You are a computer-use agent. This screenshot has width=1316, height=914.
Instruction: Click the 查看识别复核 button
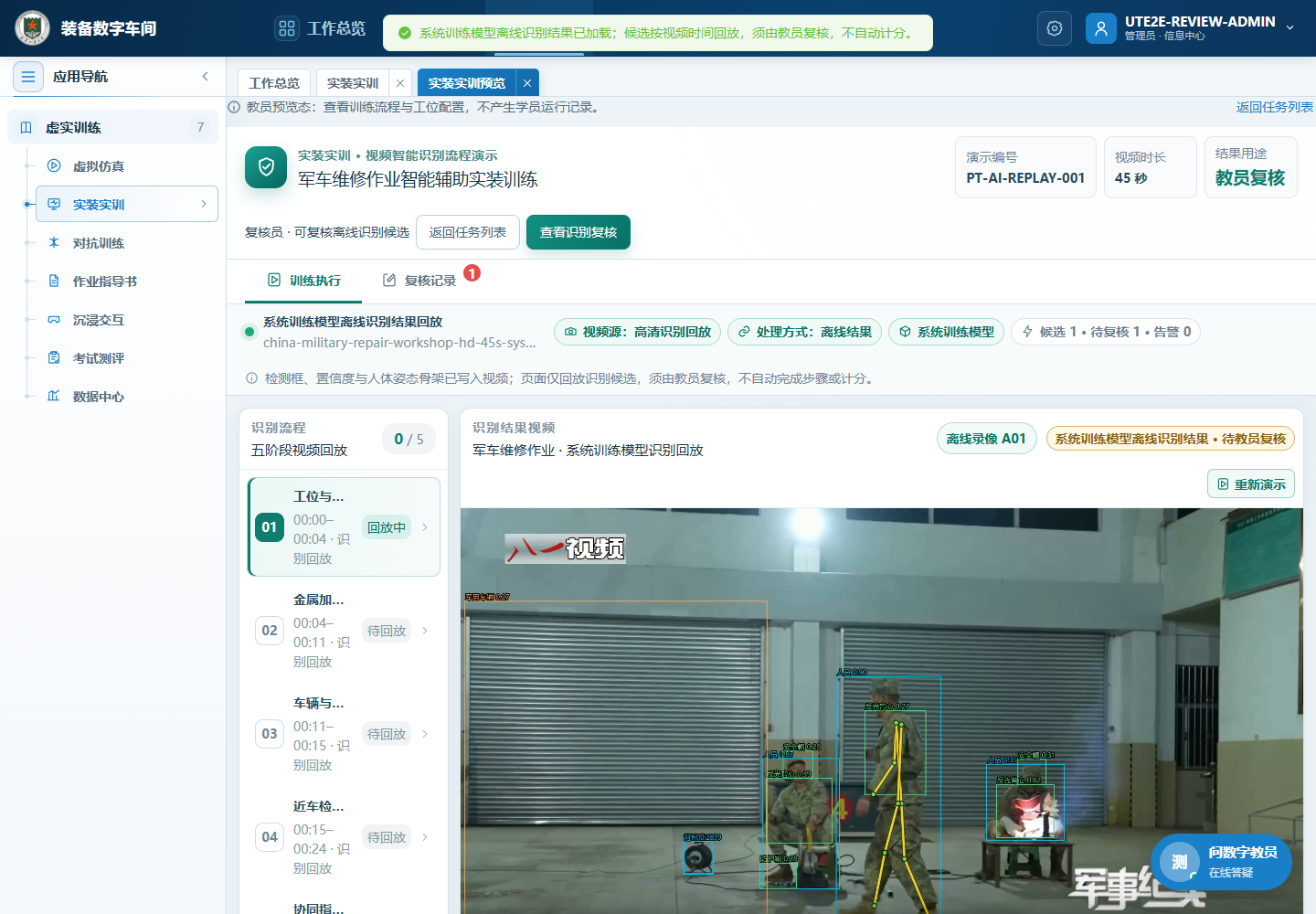coord(578,232)
